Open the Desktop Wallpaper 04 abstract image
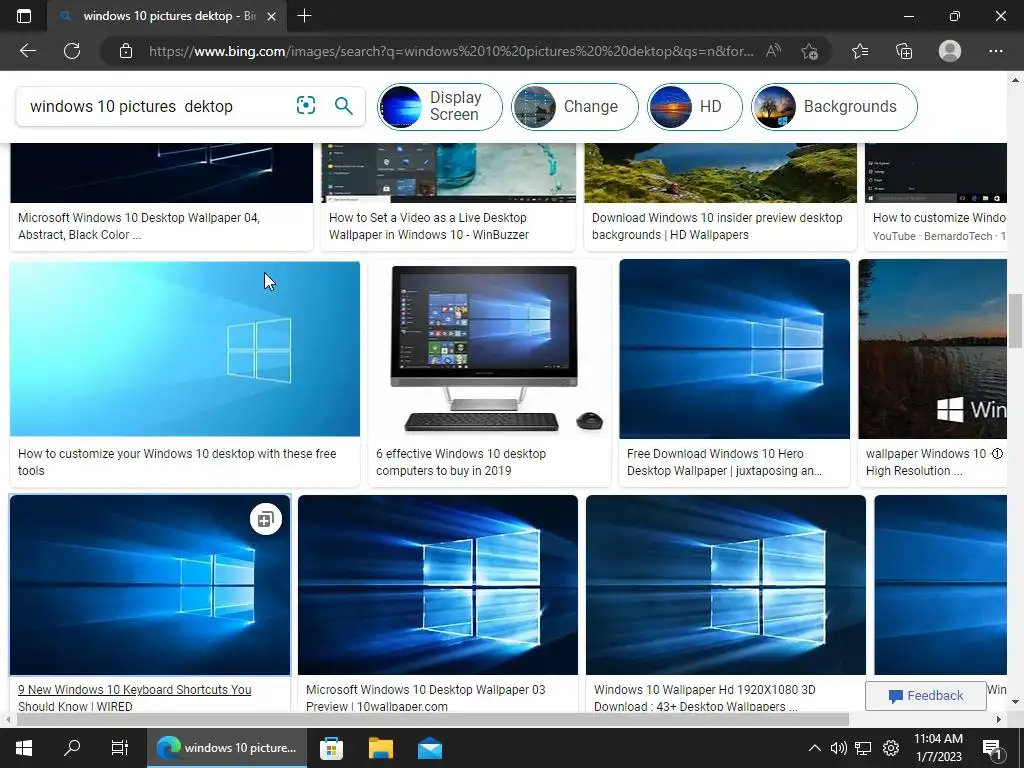The width and height of the screenshot is (1024, 768). (161, 173)
